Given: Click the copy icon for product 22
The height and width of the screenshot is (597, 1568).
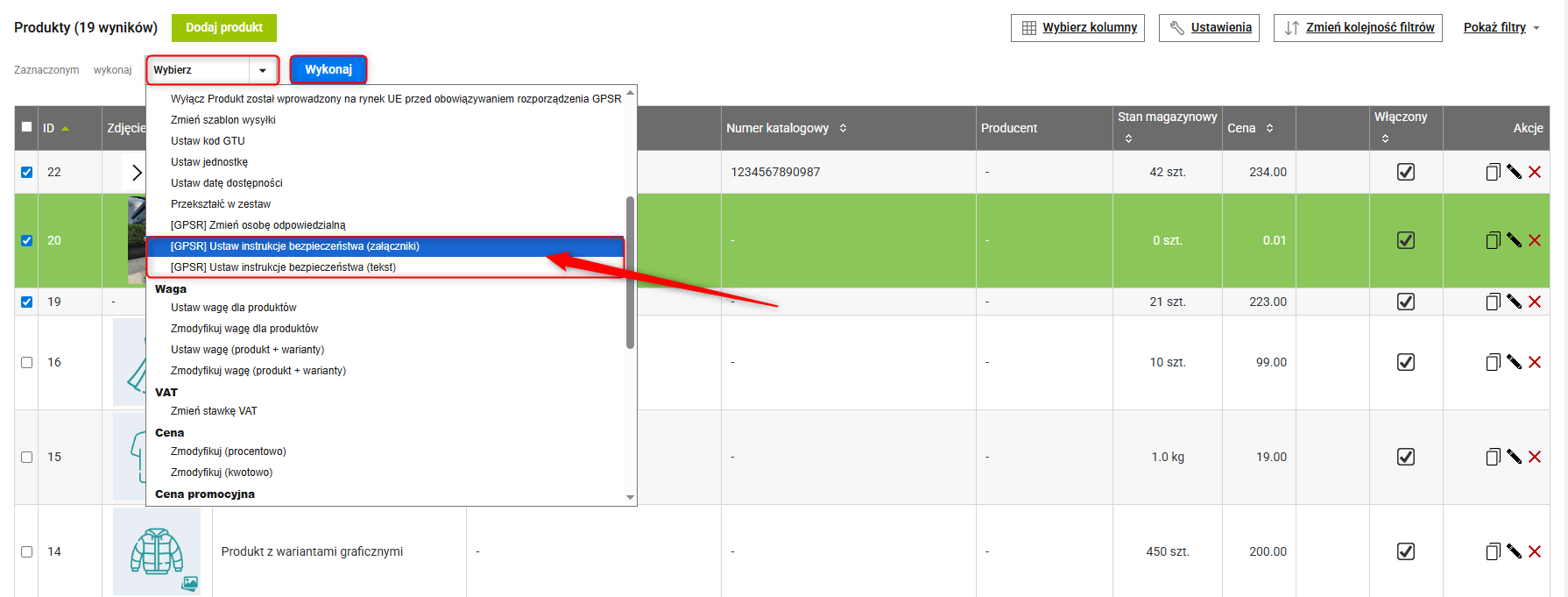Looking at the screenshot, I should 1493,172.
